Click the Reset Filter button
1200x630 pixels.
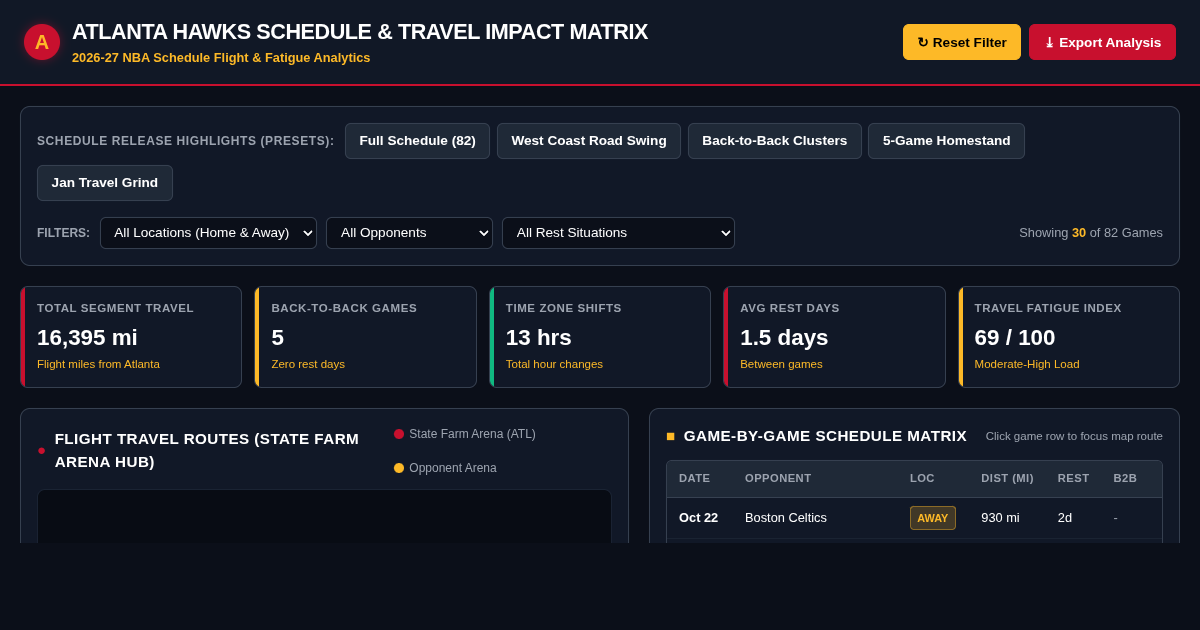click(962, 42)
